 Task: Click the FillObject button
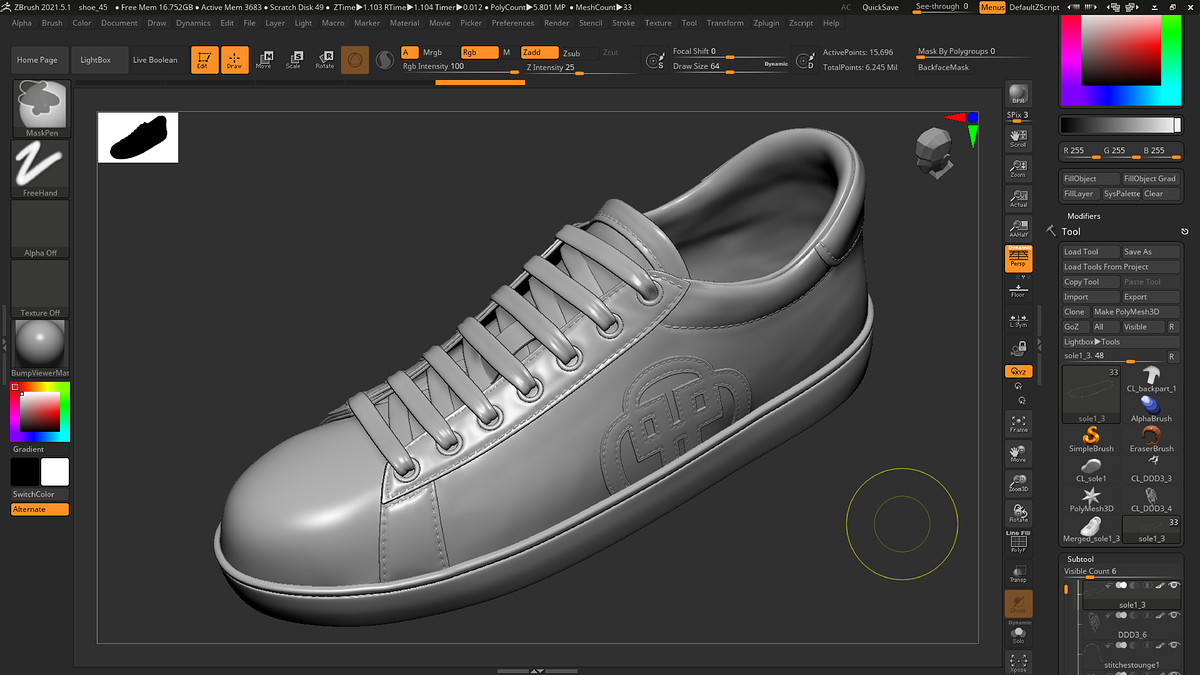click(1089, 179)
